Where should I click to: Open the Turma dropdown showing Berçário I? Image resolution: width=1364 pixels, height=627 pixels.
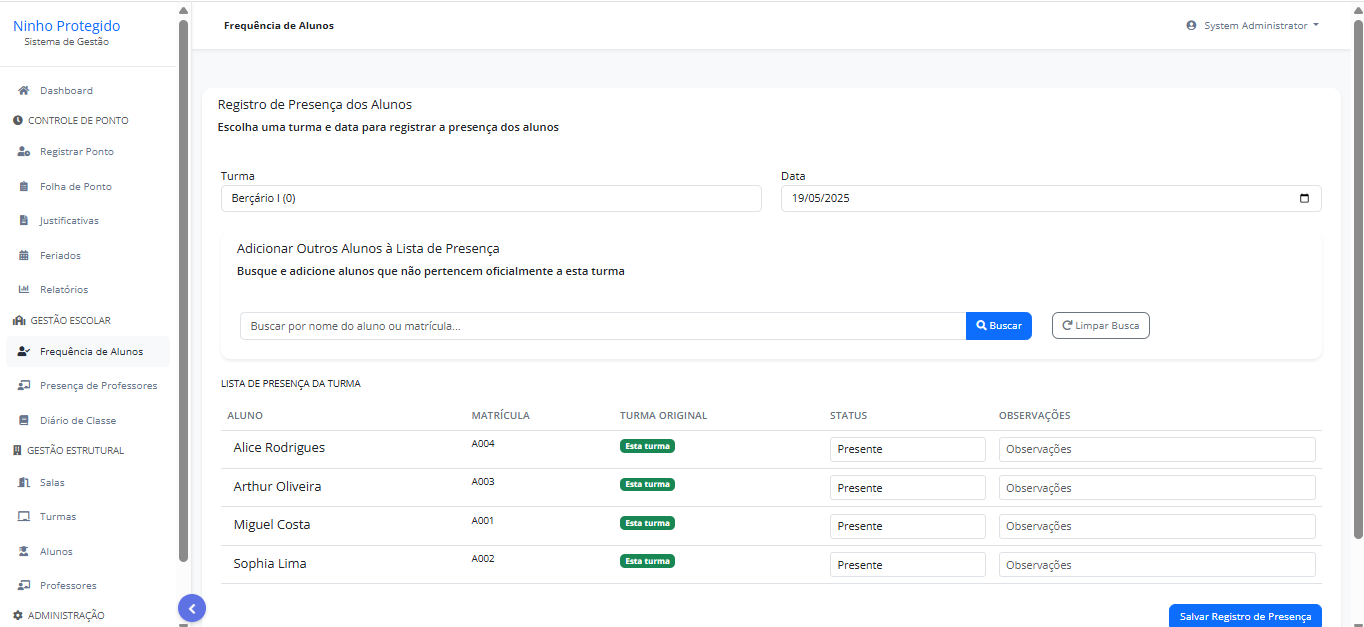491,198
